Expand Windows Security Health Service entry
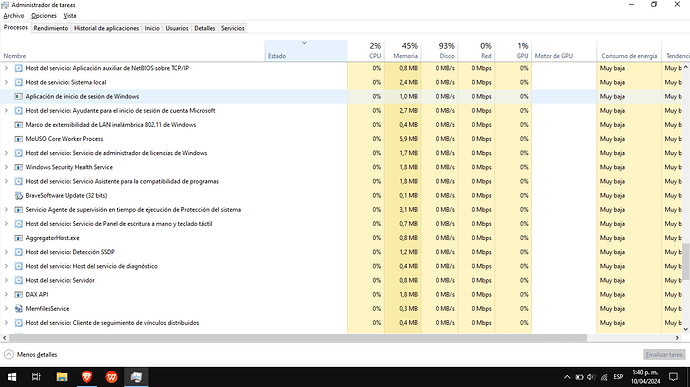 coord(6,167)
